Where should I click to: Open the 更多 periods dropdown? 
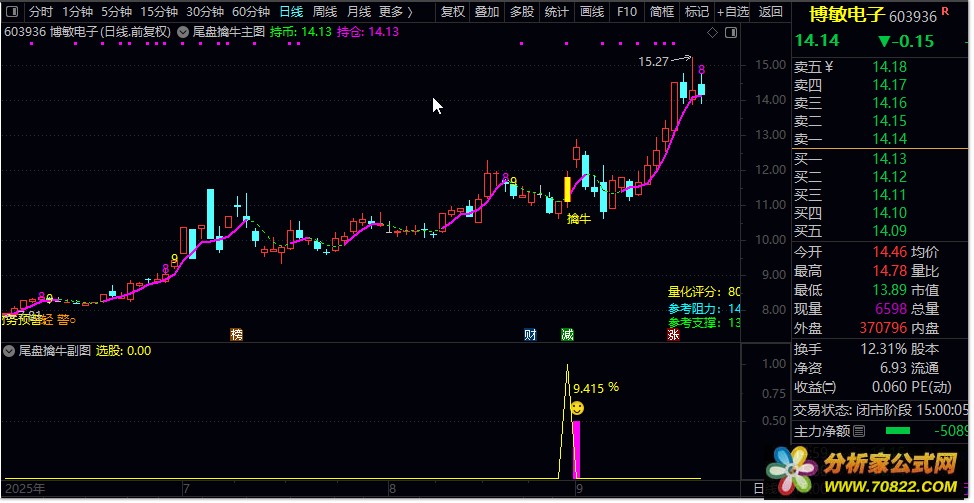pyautogui.click(x=396, y=11)
